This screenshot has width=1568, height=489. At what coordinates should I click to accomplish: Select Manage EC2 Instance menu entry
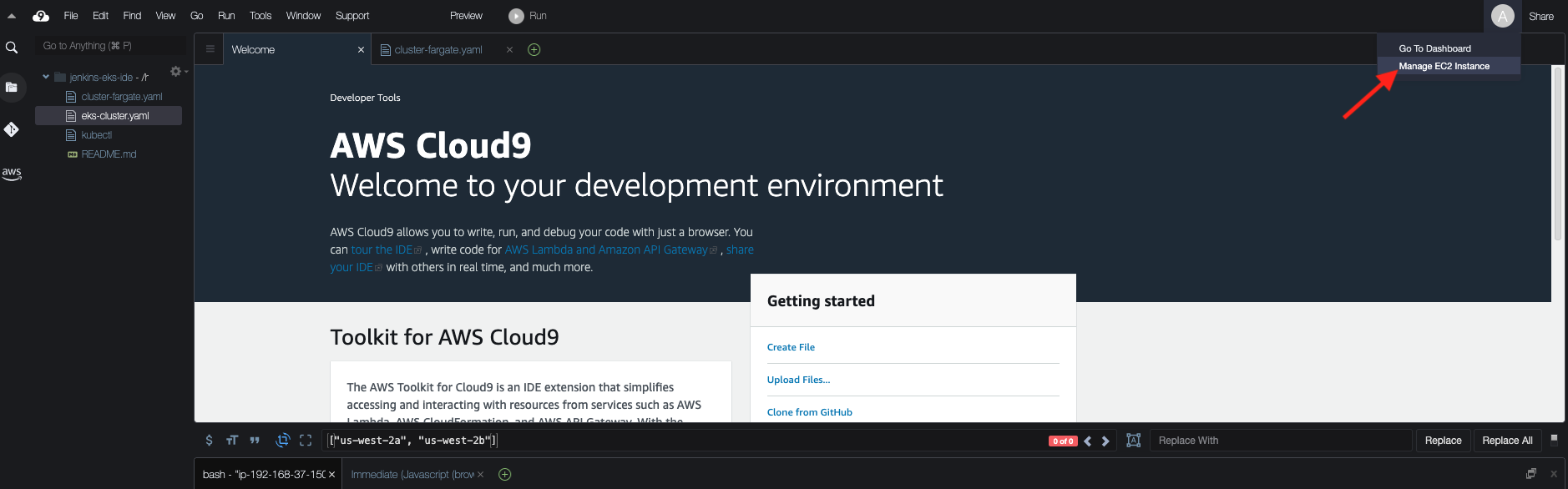[1449, 66]
